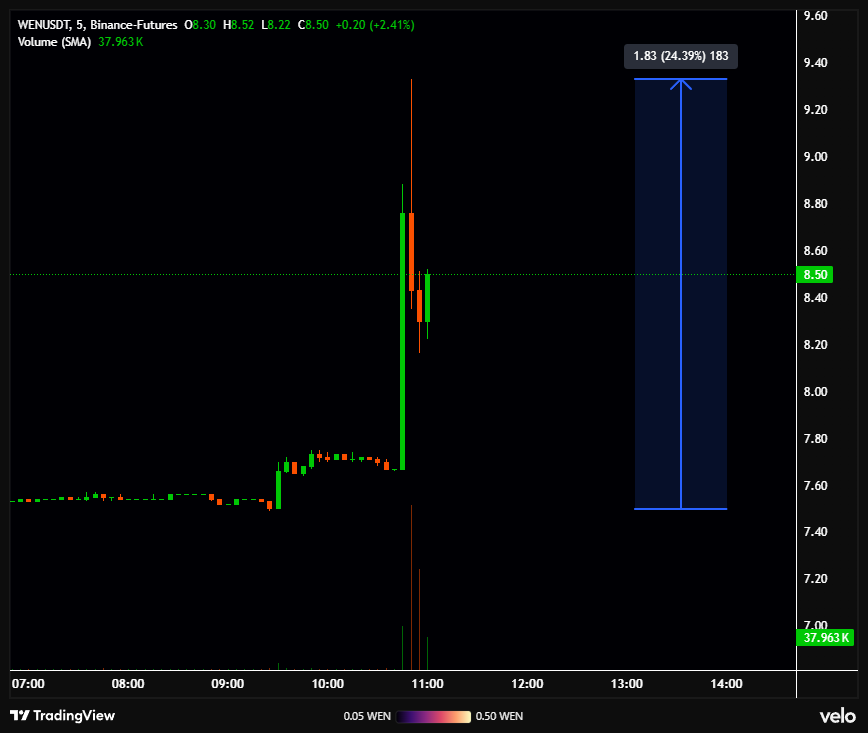This screenshot has height=733, width=868.
Task: Click the 7.60 price axis label
Action: pyautogui.click(x=815, y=486)
